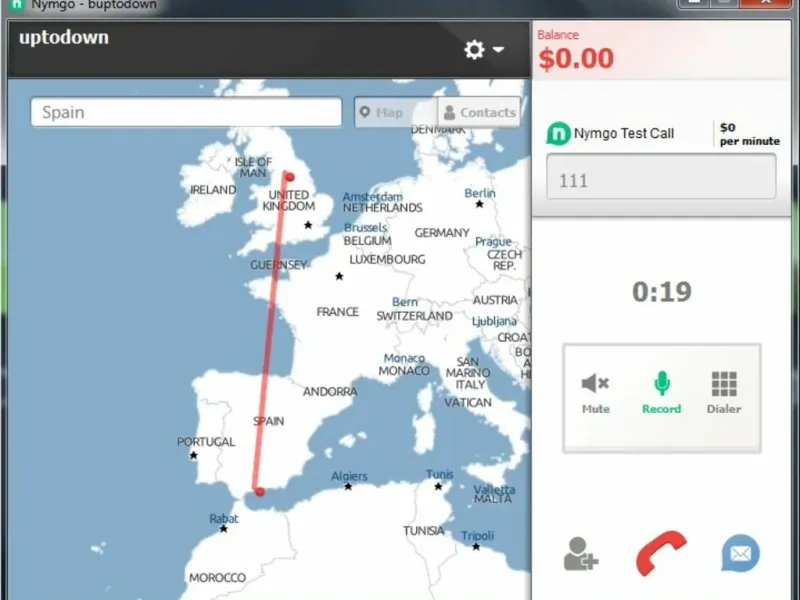Switch to the Contacts tab
The image size is (800, 600).
point(479,112)
